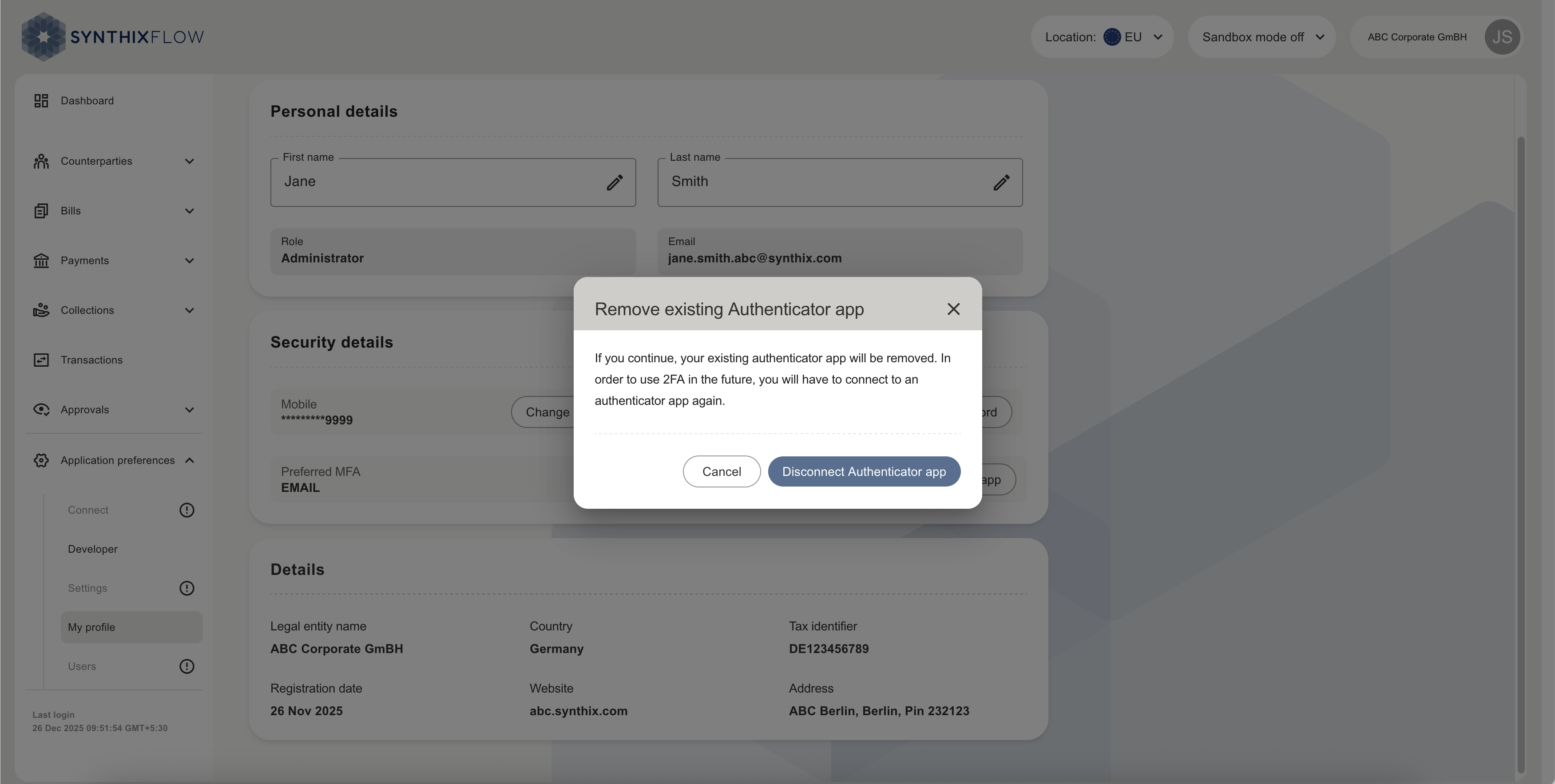
Task: Click the Transactions icon
Action: [x=41, y=360]
